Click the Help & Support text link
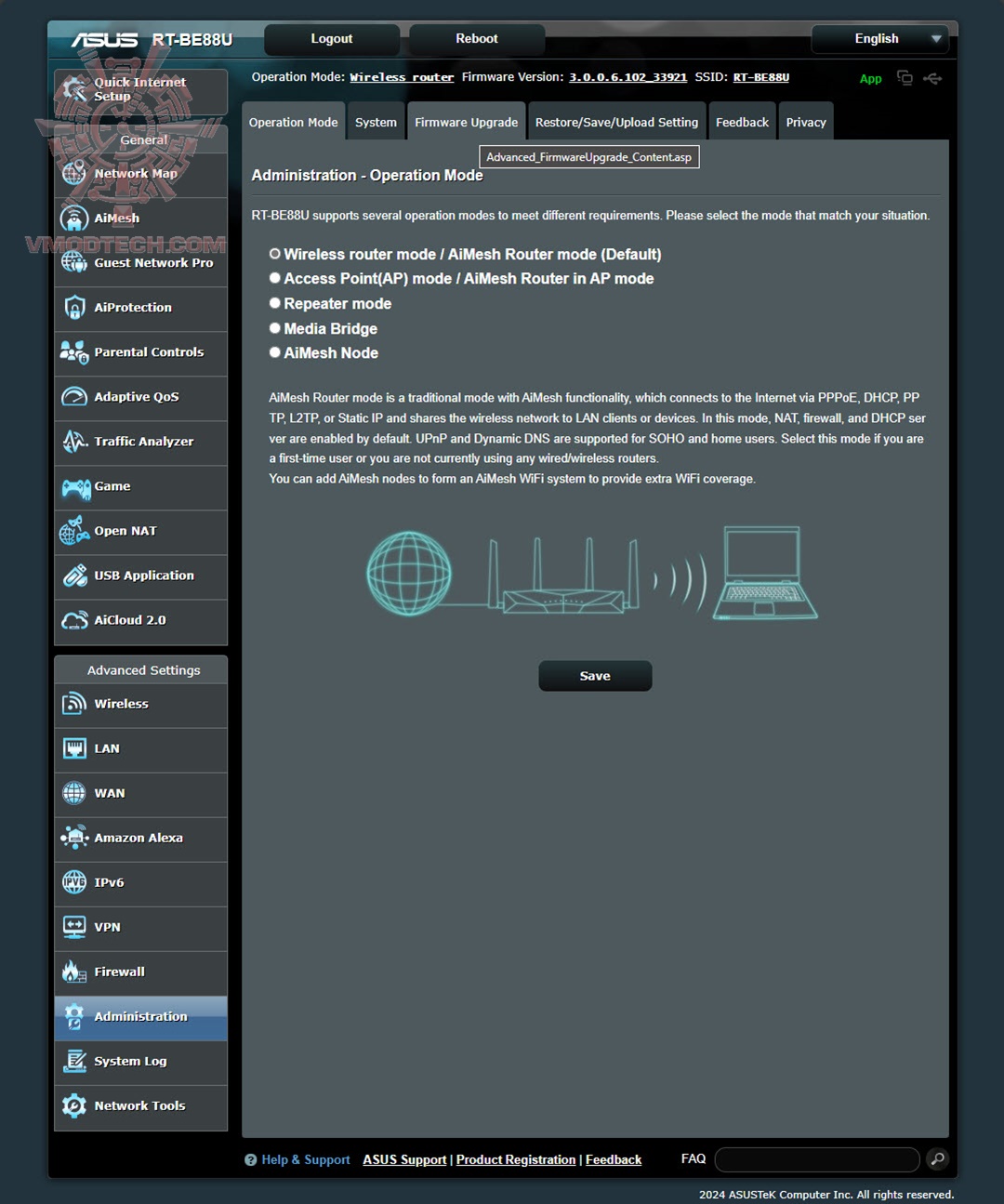 [x=306, y=1159]
